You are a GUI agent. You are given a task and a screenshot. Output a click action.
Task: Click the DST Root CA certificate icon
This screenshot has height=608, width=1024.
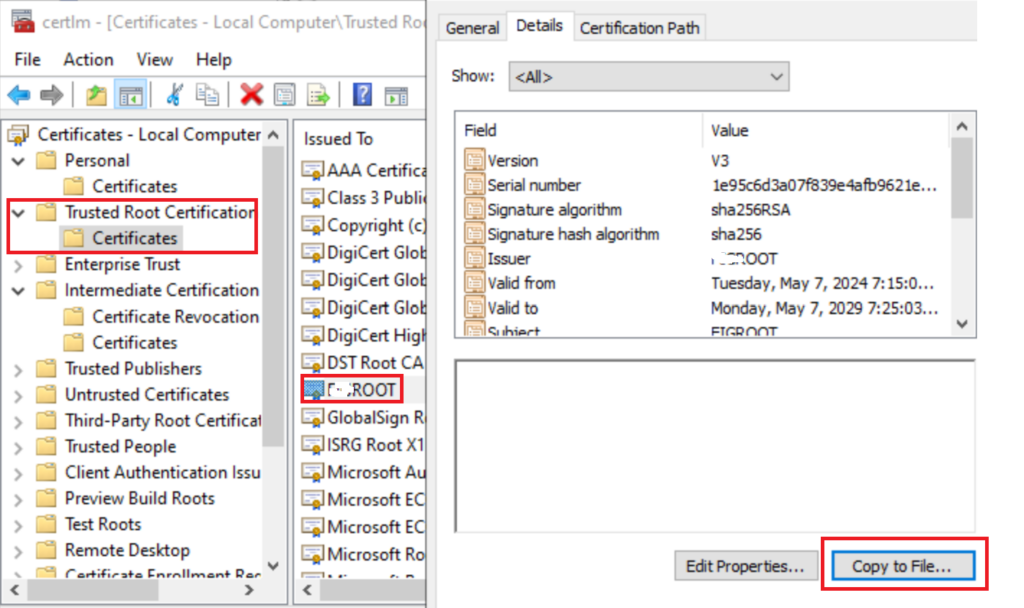click(x=313, y=362)
